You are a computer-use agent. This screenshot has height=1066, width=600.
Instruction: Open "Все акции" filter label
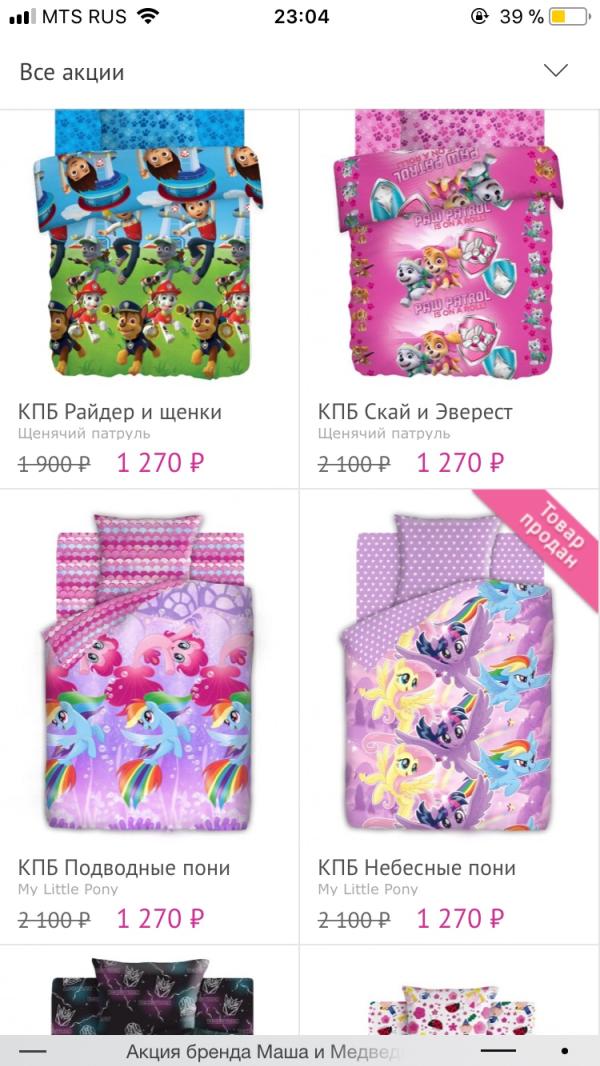click(x=72, y=72)
